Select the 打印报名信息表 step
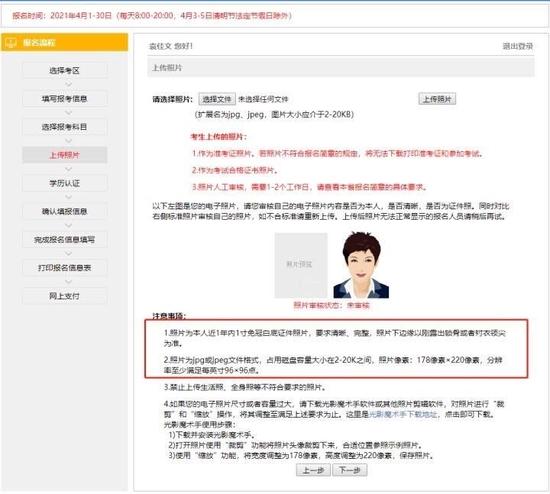550x494 pixels. [x=65, y=268]
